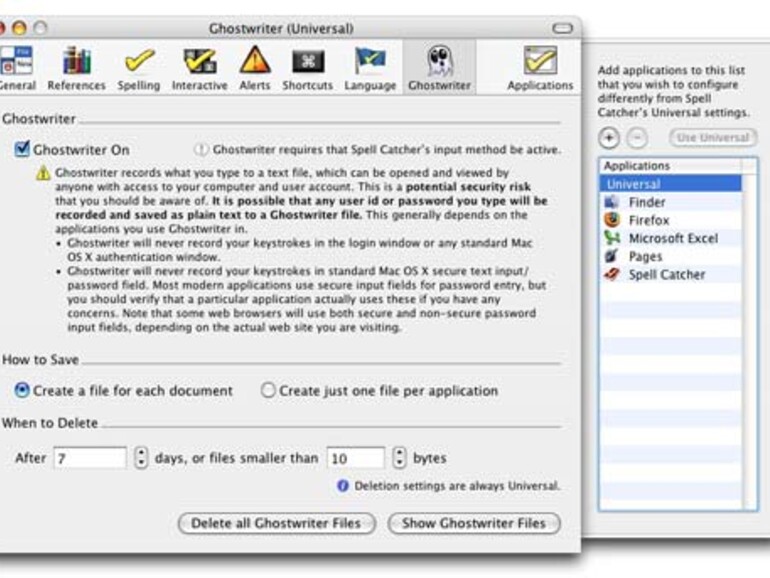This screenshot has width=770, height=578.
Task: Click the toolbar toggle pill in title bar
Action: [x=562, y=28]
